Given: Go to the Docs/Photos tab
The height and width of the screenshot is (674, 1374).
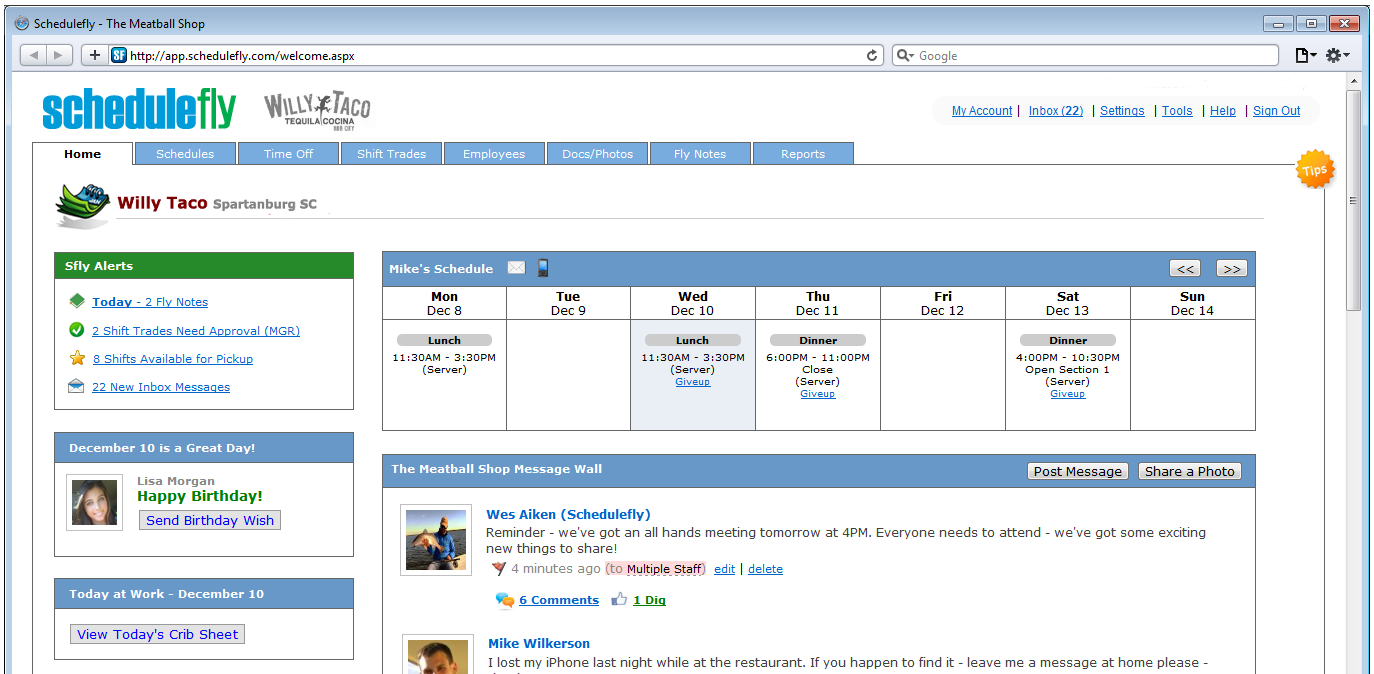Looking at the screenshot, I should (598, 154).
